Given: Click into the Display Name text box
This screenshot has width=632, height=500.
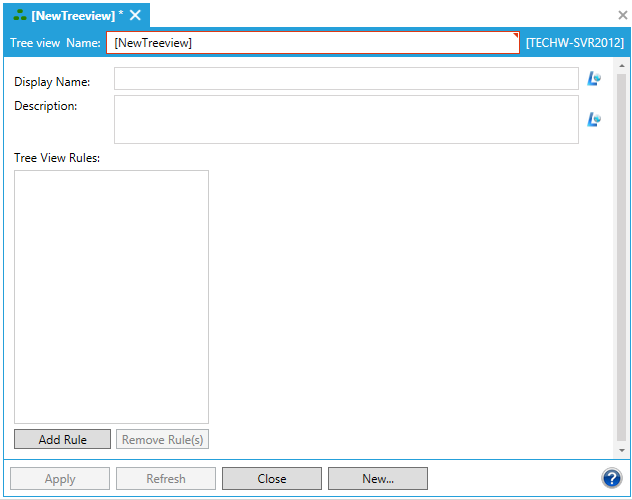Looking at the screenshot, I should tap(346, 80).
